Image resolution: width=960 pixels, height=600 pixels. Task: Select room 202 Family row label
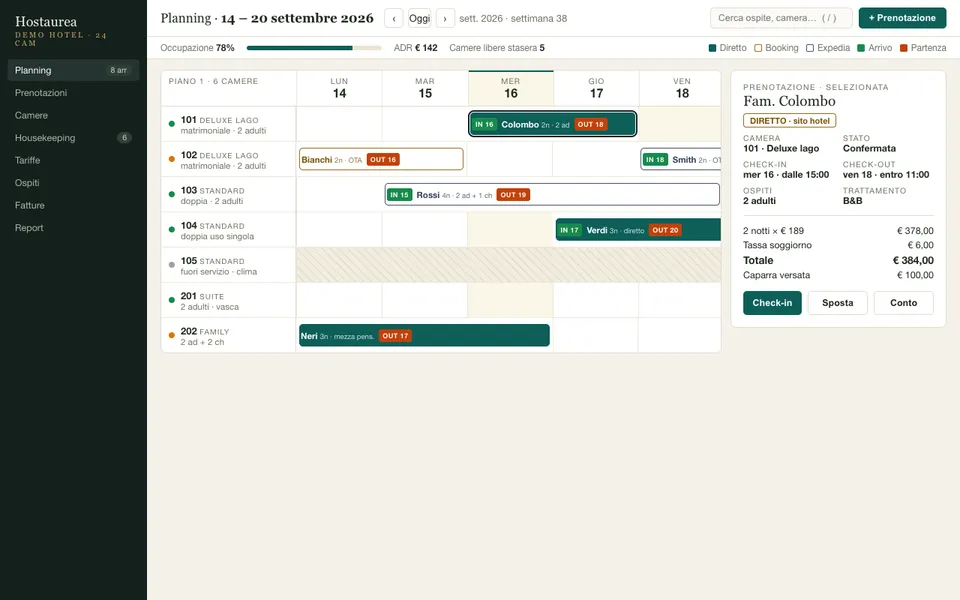228,336
